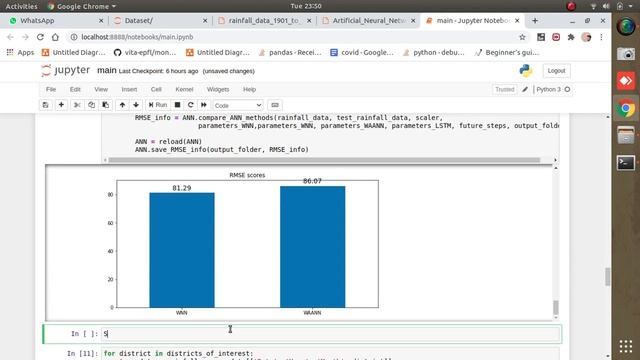This screenshot has height=360, width=640.
Task: Switch to the rainfall_data_1901 tab
Action: click(264, 20)
